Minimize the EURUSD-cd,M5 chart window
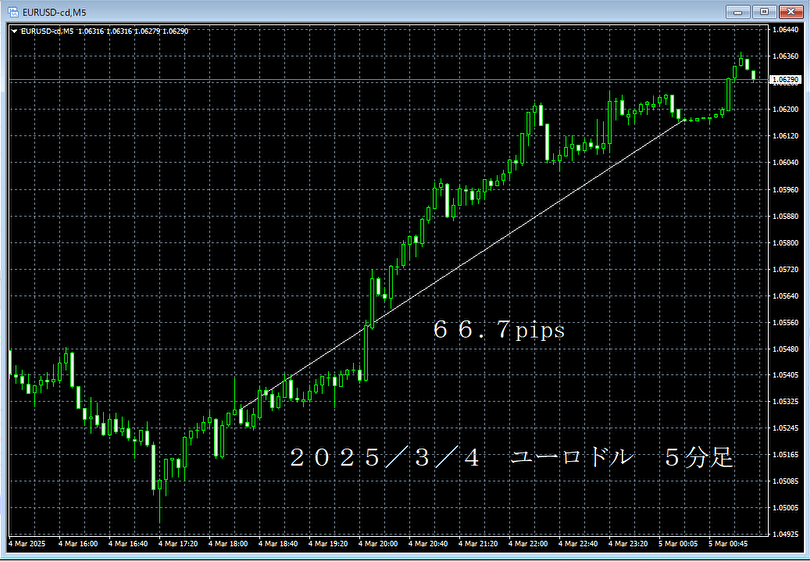 point(741,11)
